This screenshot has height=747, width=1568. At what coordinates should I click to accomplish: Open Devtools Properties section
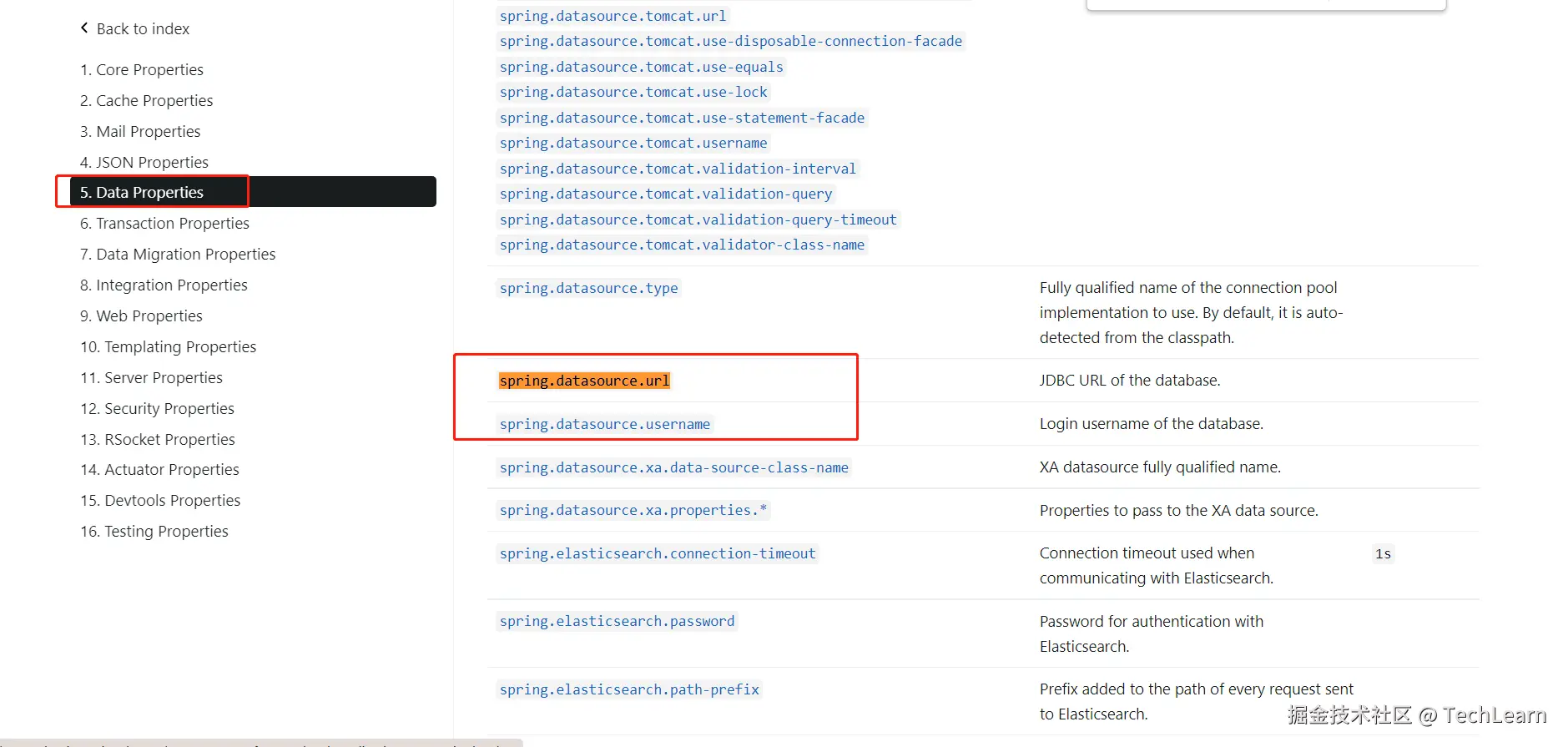point(160,500)
